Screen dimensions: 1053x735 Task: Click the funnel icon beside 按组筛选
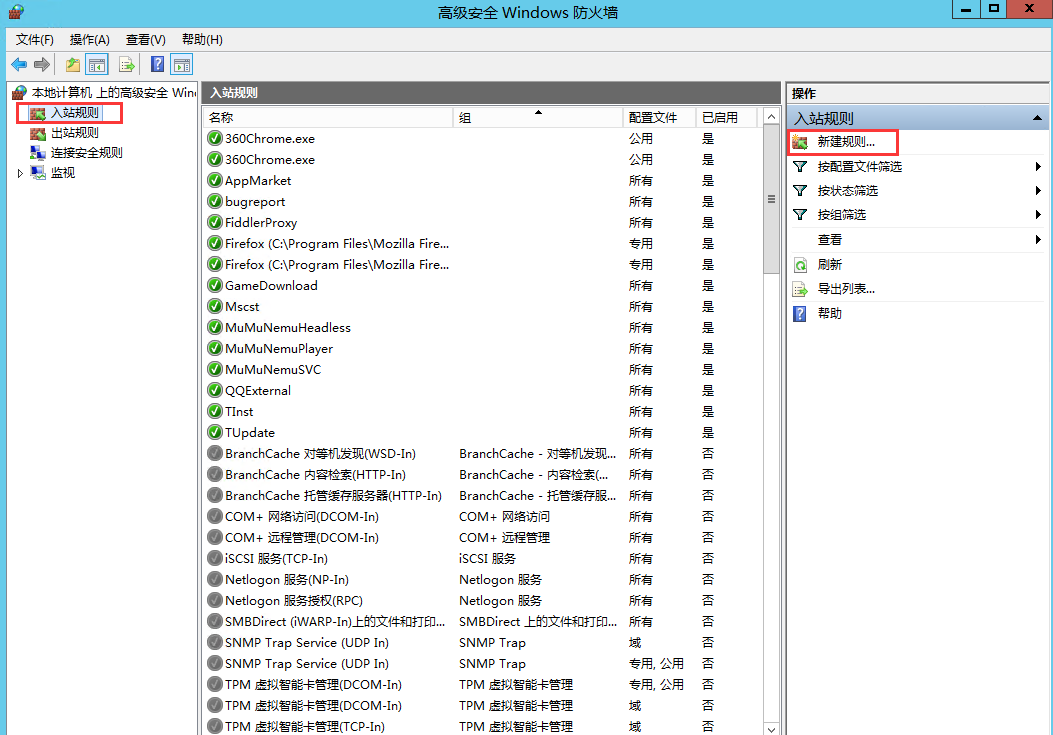pos(800,215)
